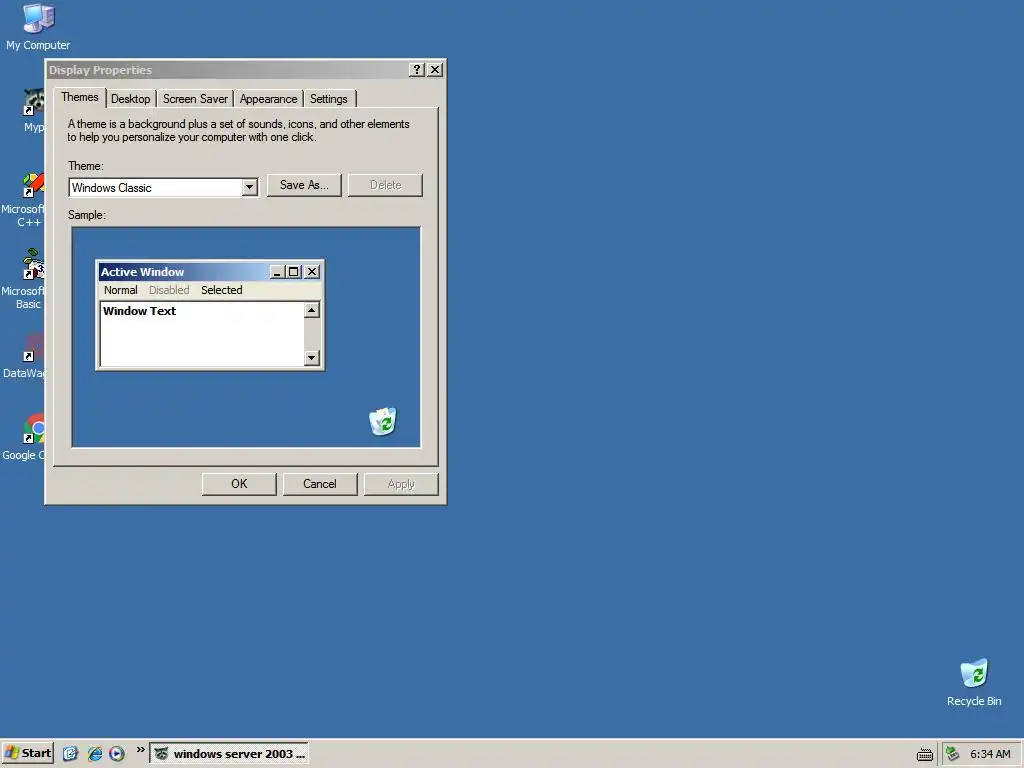Click the Delete theme button

point(385,185)
